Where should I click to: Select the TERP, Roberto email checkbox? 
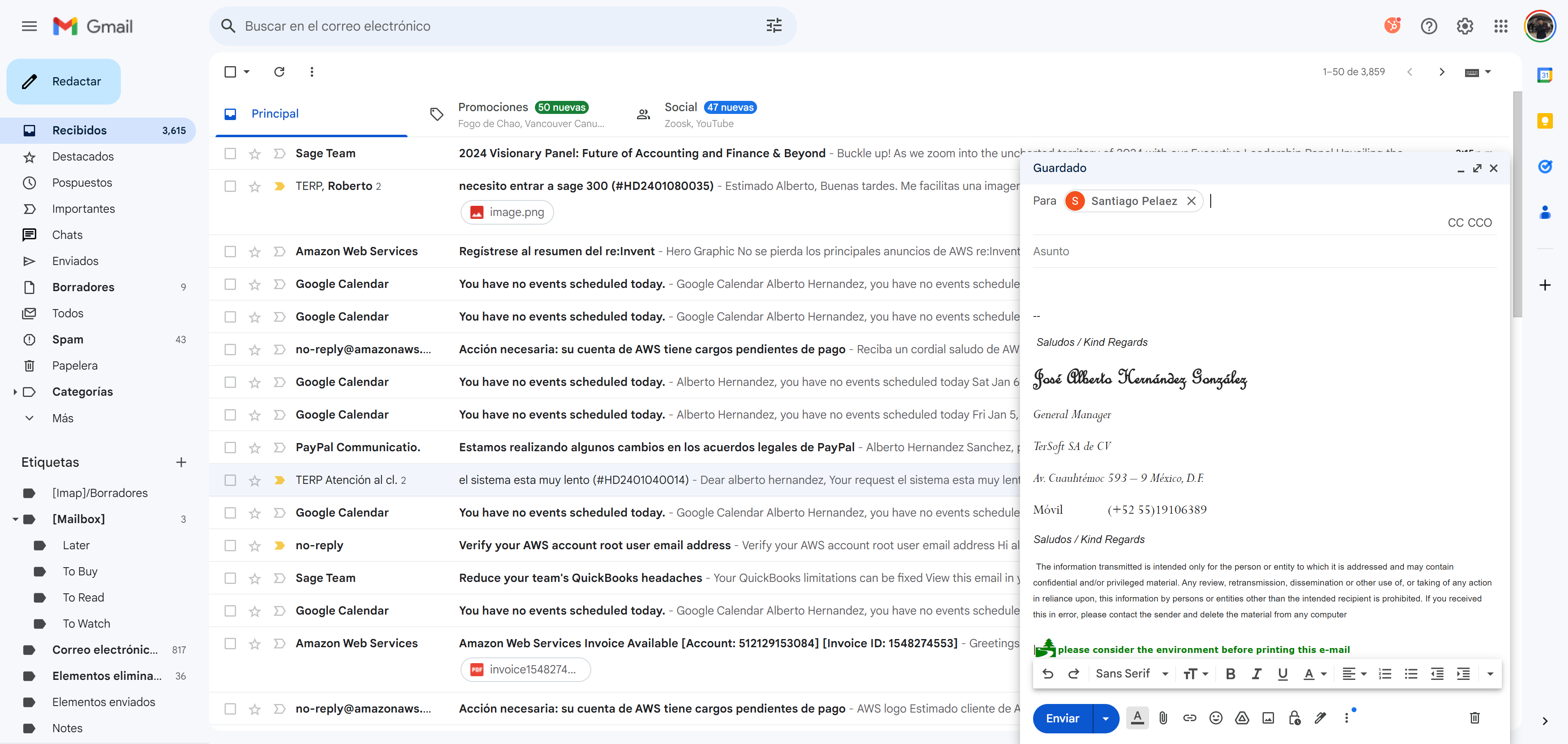[x=230, y=186]
